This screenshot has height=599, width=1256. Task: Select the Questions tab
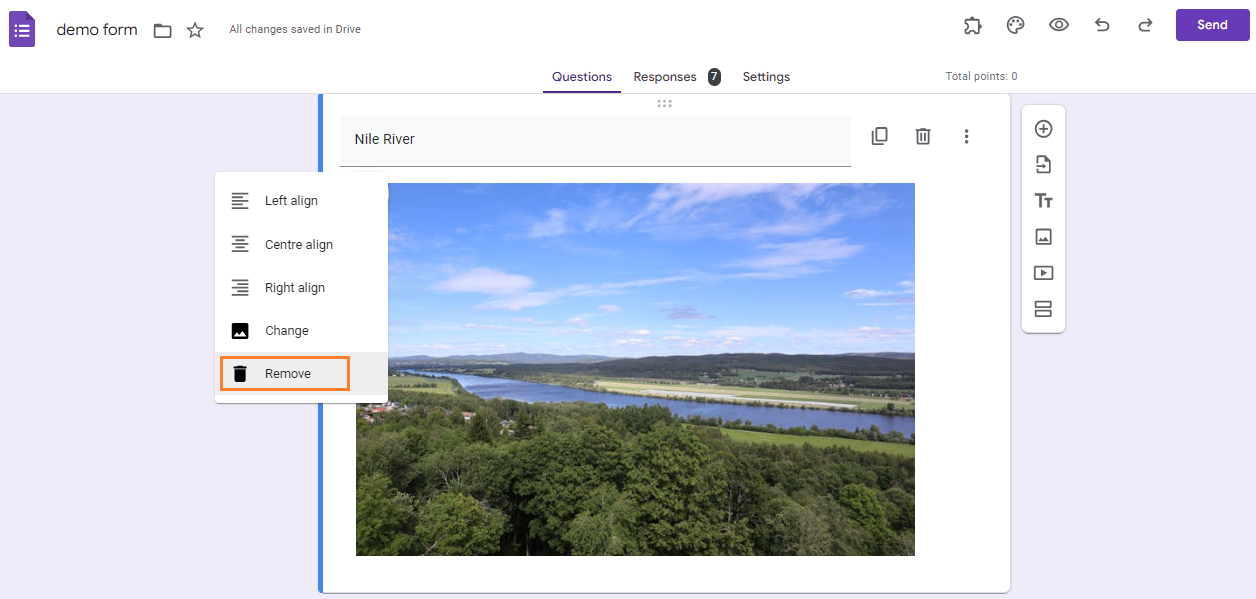pyautogui.click(x=581, y=77)
